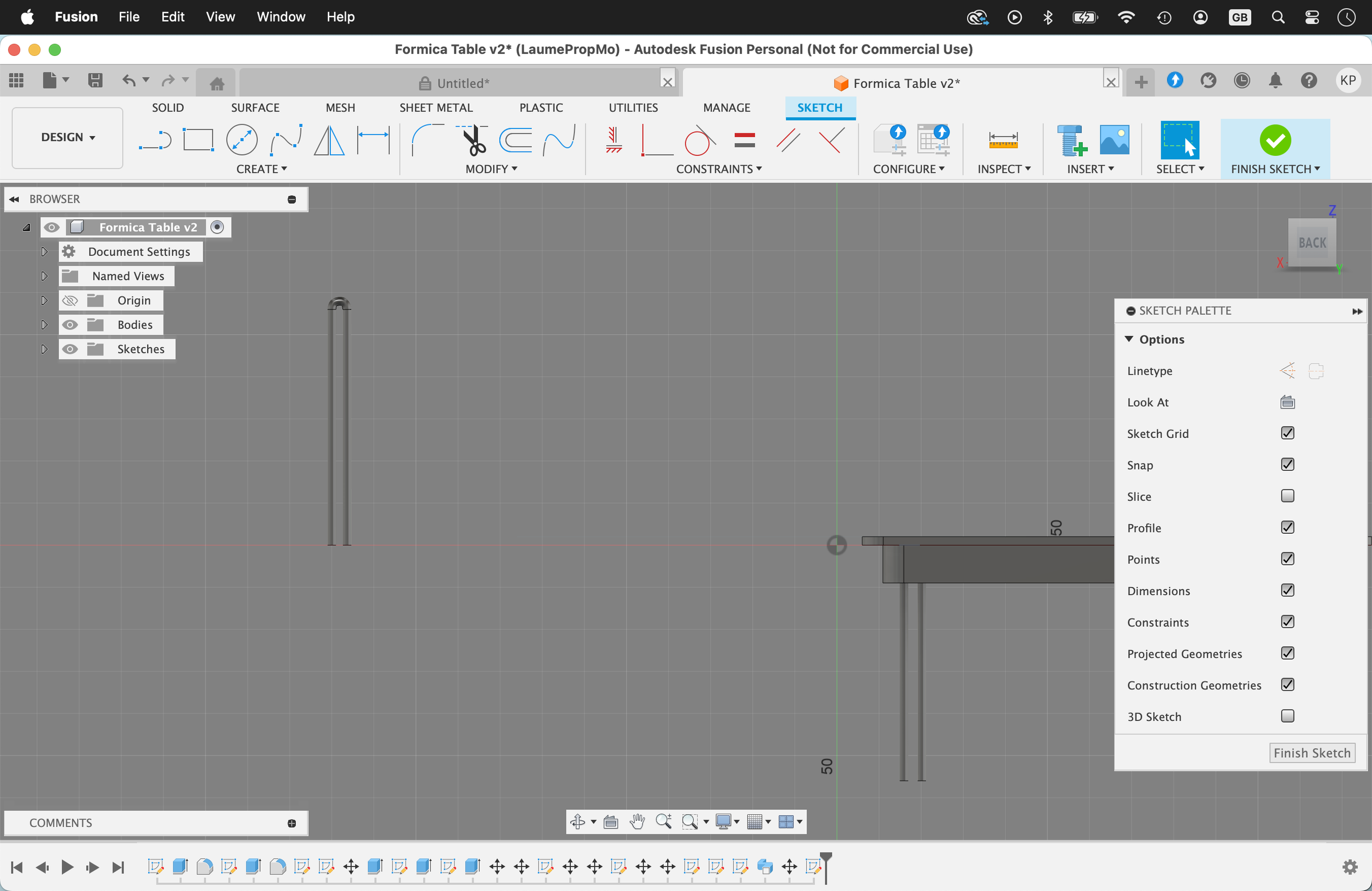Screen dimensions: 1372x891
Task: Click the timeline position marker
Action: click(x=825, y=867)
